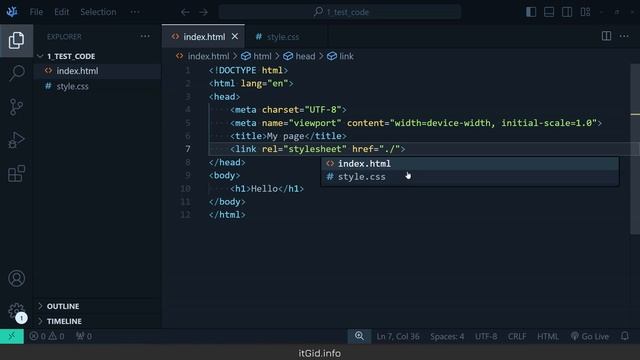
Task: Open the Source Control view
Action: click(16, 107)
